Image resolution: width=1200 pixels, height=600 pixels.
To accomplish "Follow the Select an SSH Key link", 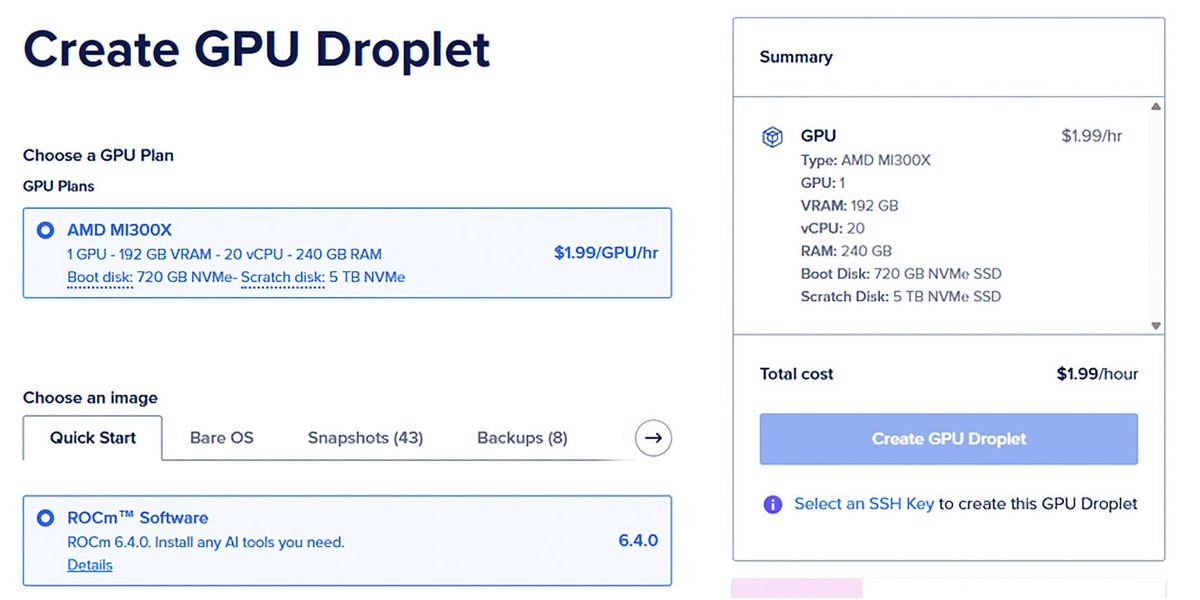I will tap(864, 504).
